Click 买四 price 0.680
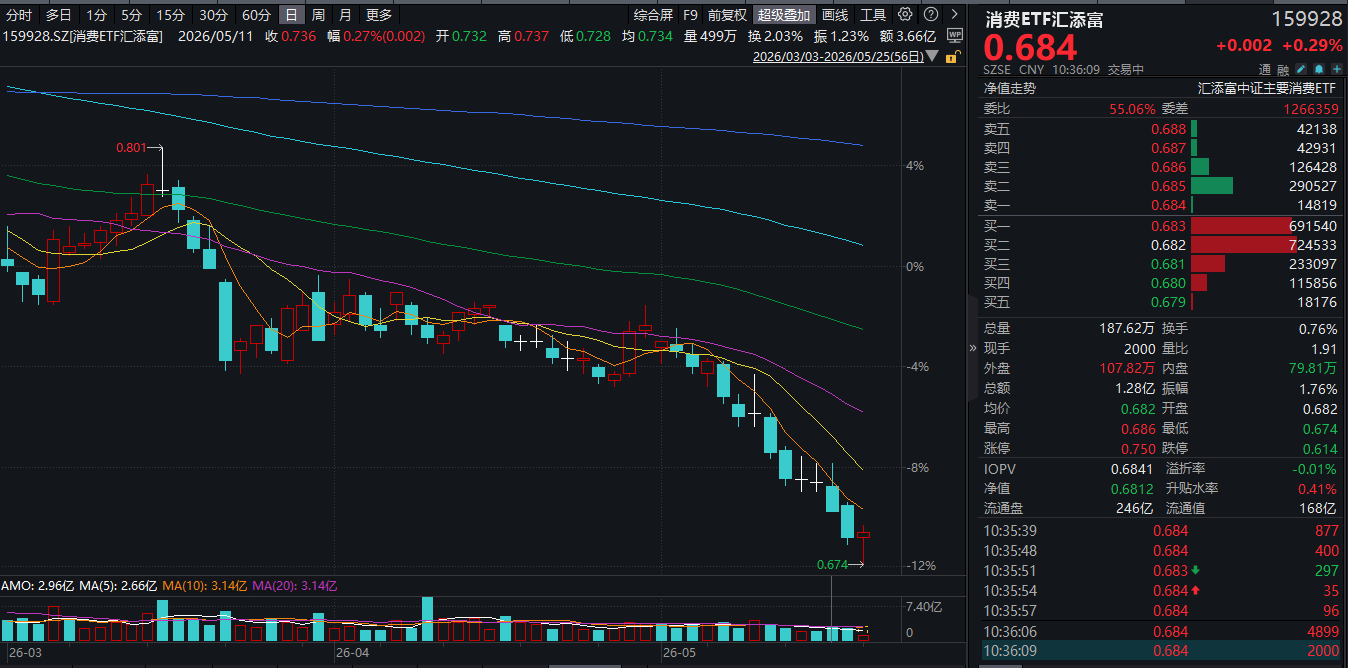Viewport: 1348px width, 668px height. click(x=1168, y=283)
